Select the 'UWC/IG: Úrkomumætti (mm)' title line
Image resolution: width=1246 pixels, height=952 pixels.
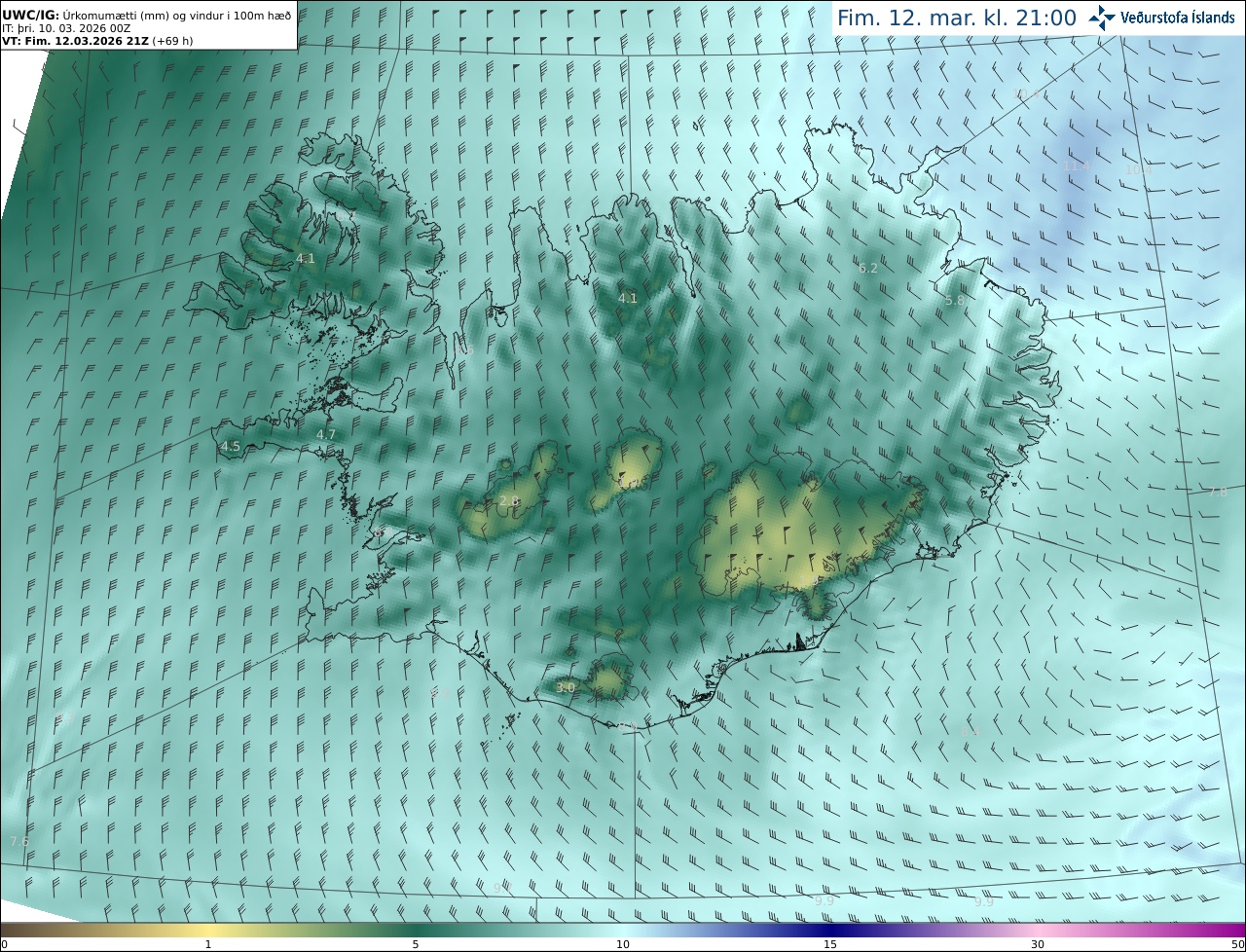pos(147,15)
